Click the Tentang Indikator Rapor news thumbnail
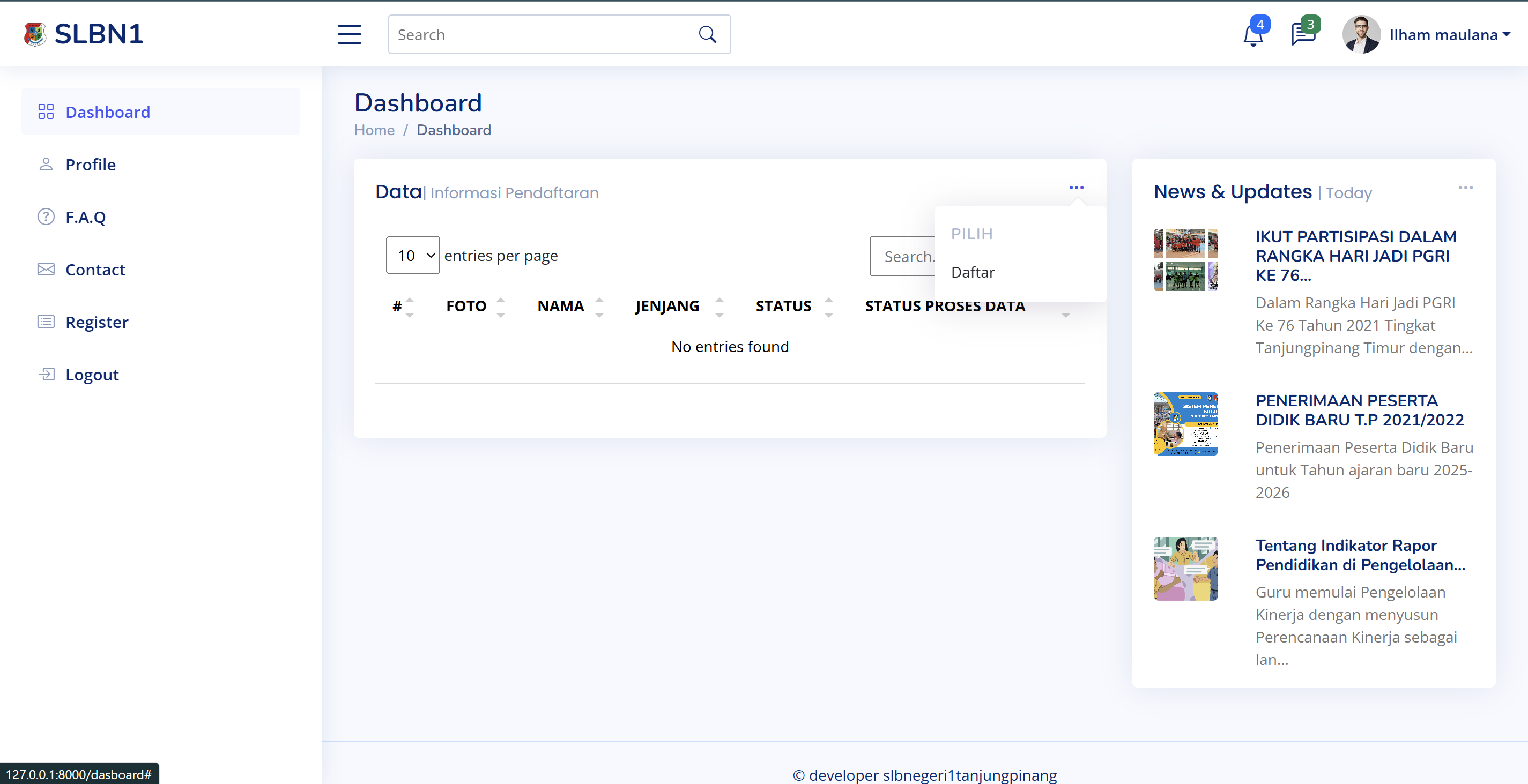The image size is (1528, 784). [1185, 569]
